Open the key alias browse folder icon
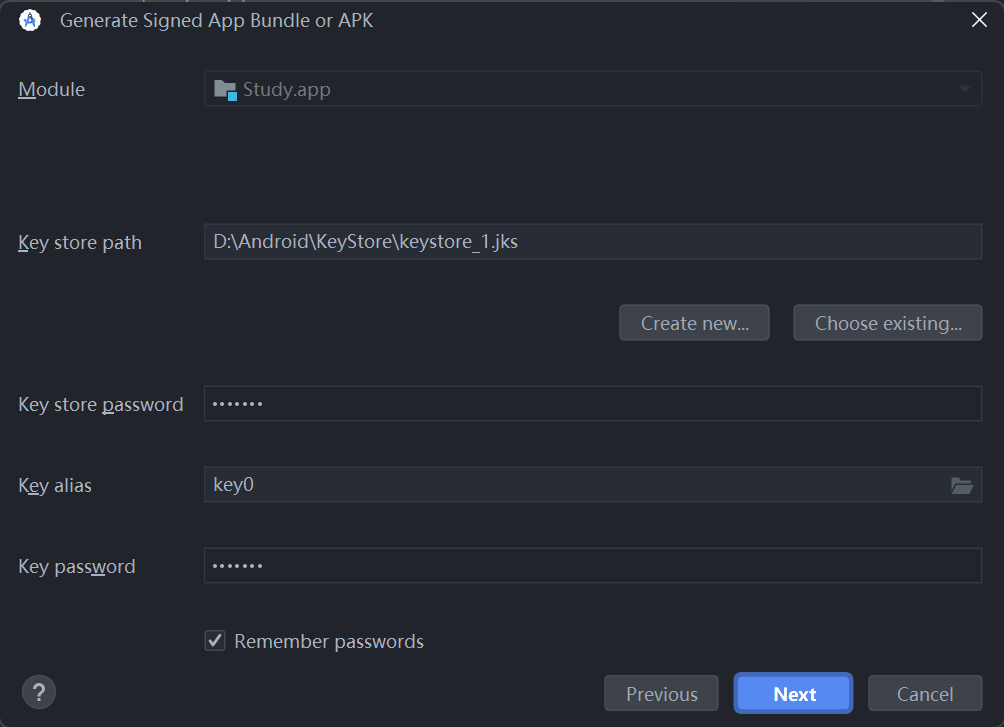 tap(961, 486)
